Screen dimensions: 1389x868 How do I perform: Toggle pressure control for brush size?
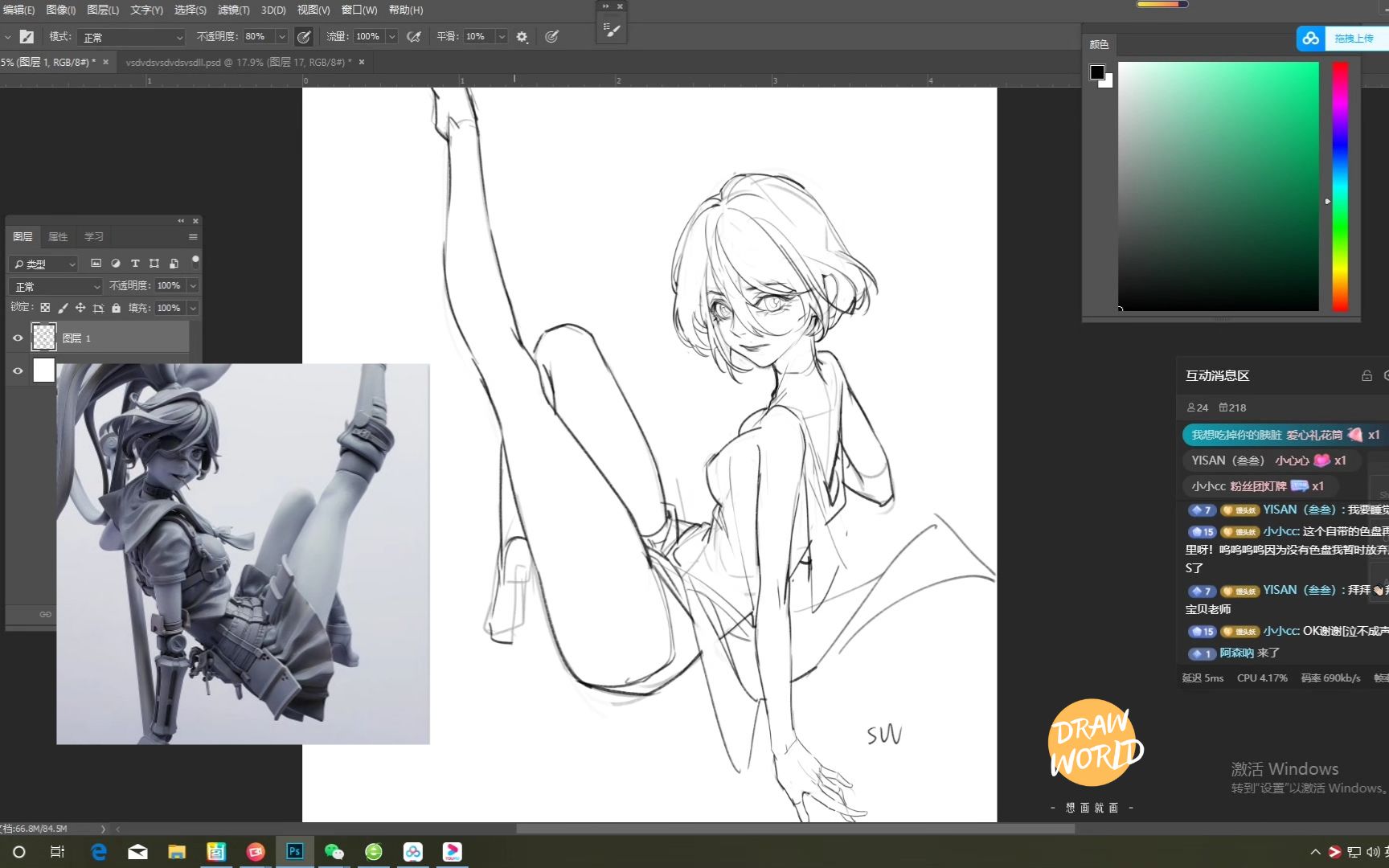click(551, 36)
